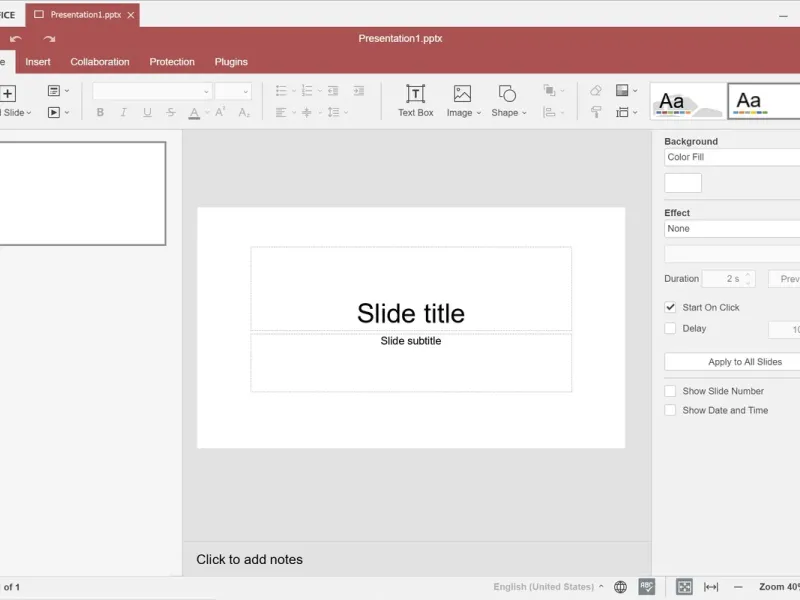Choose the background color swatch
The height and width of the screenshot is (600, 800).
point(682,182)
